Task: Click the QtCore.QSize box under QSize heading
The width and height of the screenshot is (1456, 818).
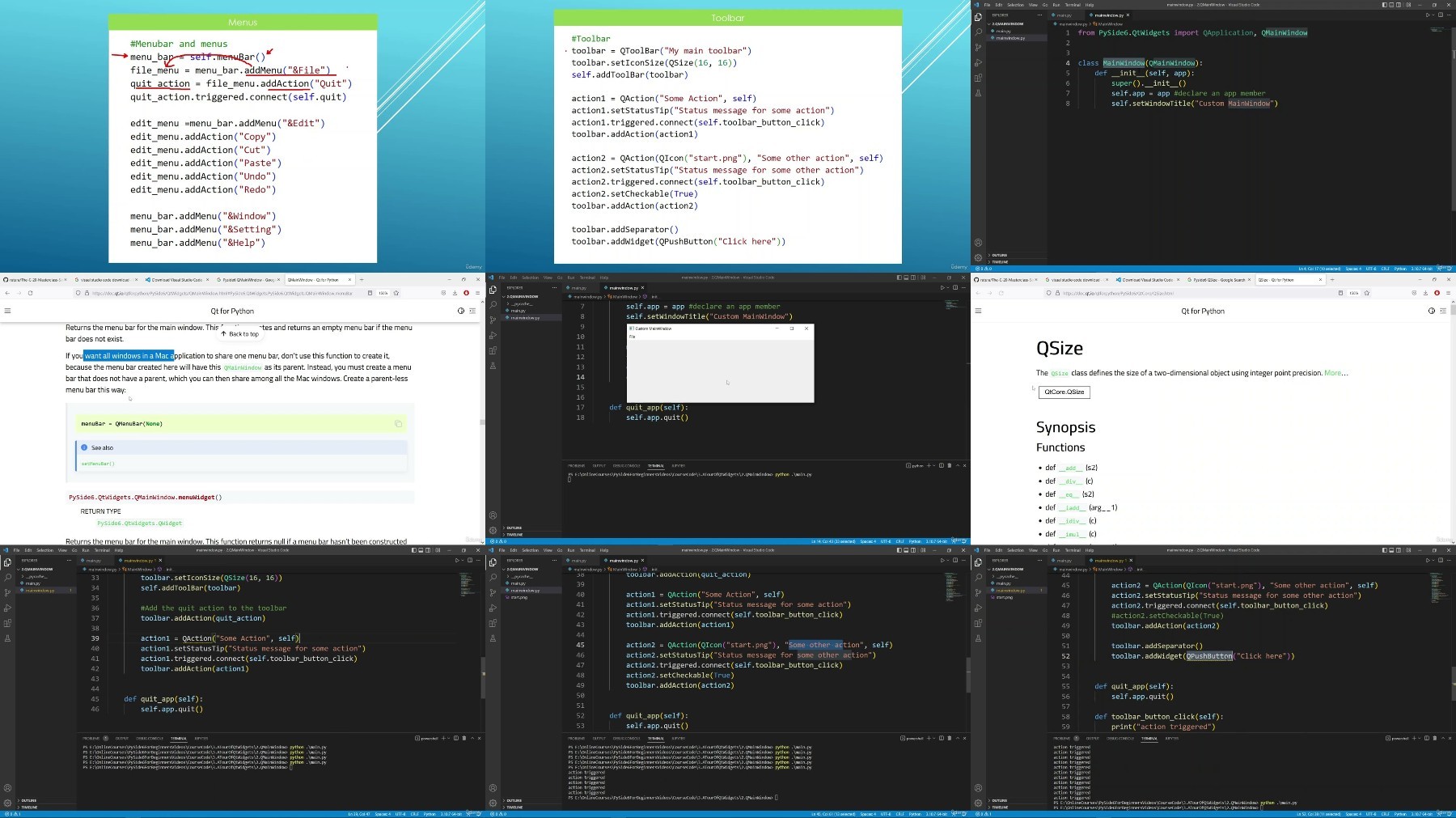Action: (x=1064, y=392)
